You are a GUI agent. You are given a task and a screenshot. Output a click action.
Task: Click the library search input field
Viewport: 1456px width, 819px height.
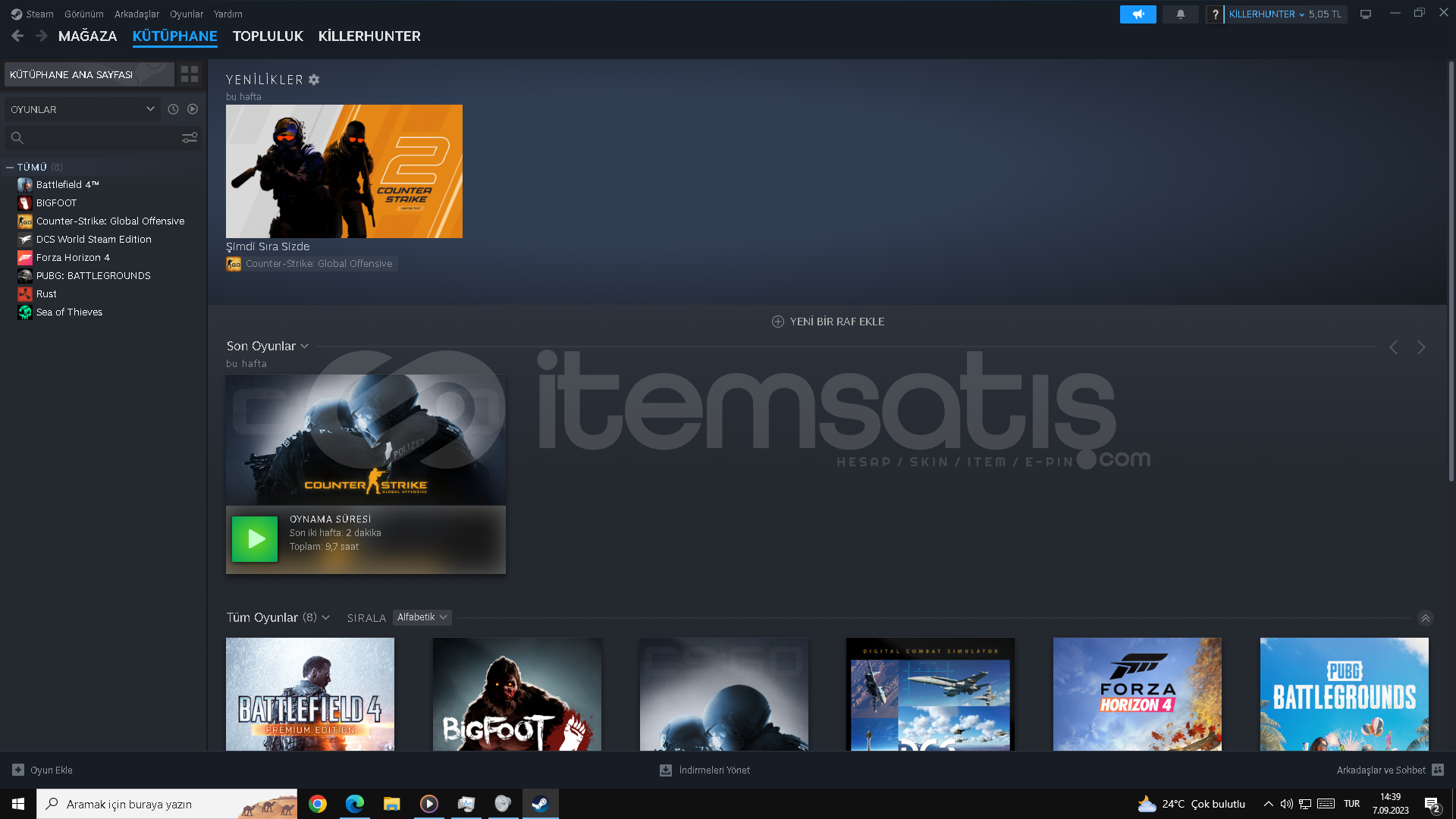click(x=103, y=137)
